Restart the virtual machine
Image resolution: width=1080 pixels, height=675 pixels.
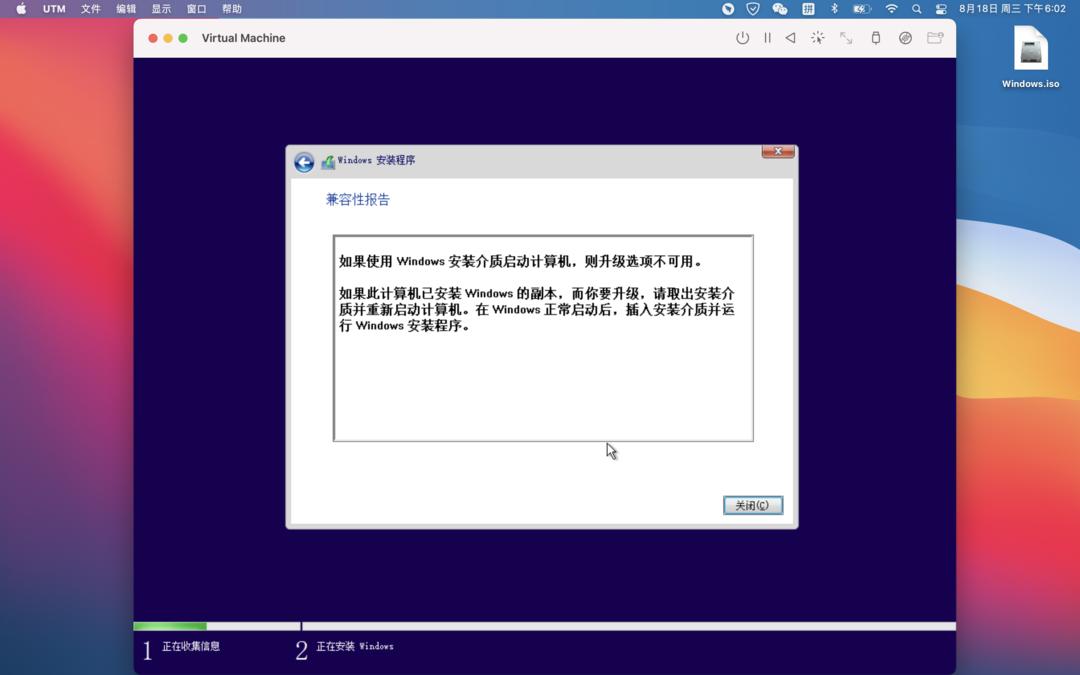coord(790,37)
